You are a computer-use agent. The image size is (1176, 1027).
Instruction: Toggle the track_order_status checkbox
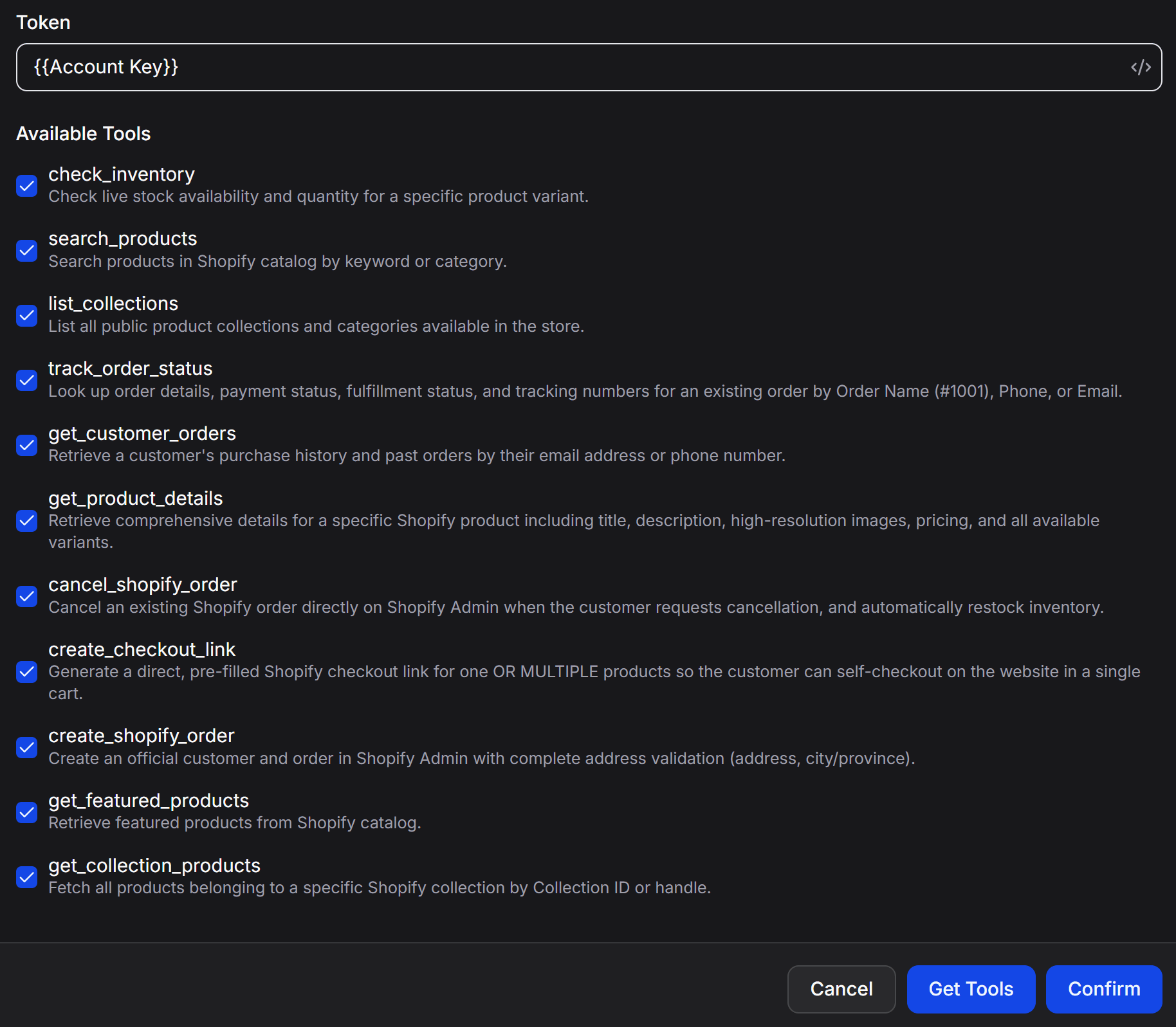coord(27,381)
